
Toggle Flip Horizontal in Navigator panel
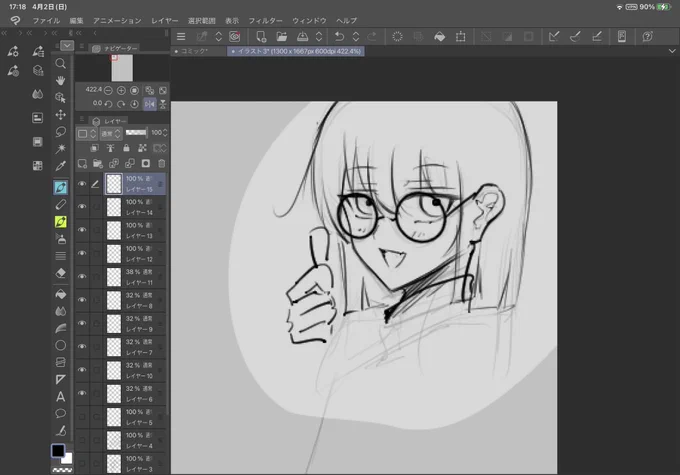coord(150,104)
